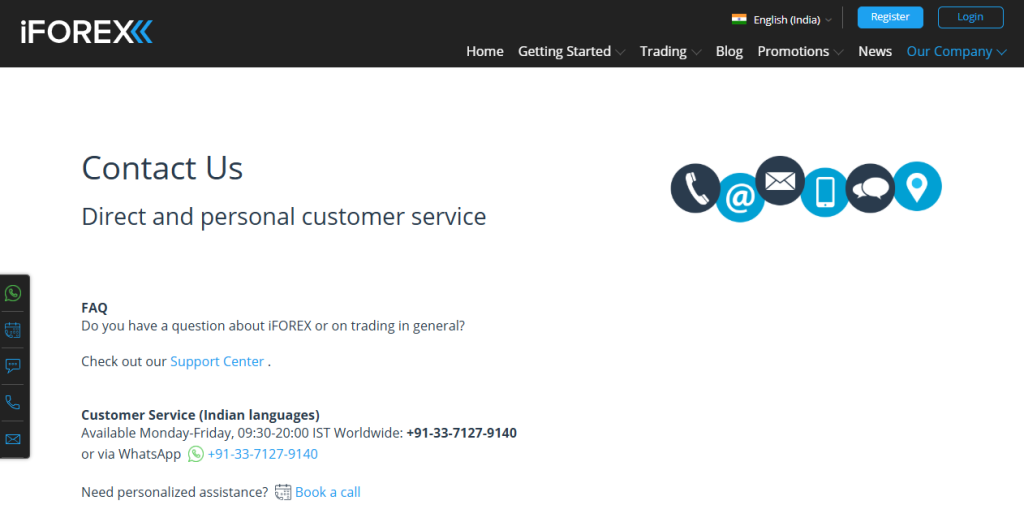Click the calendar booking sidebar icon

pyautogui.click(x=13, y=330)
